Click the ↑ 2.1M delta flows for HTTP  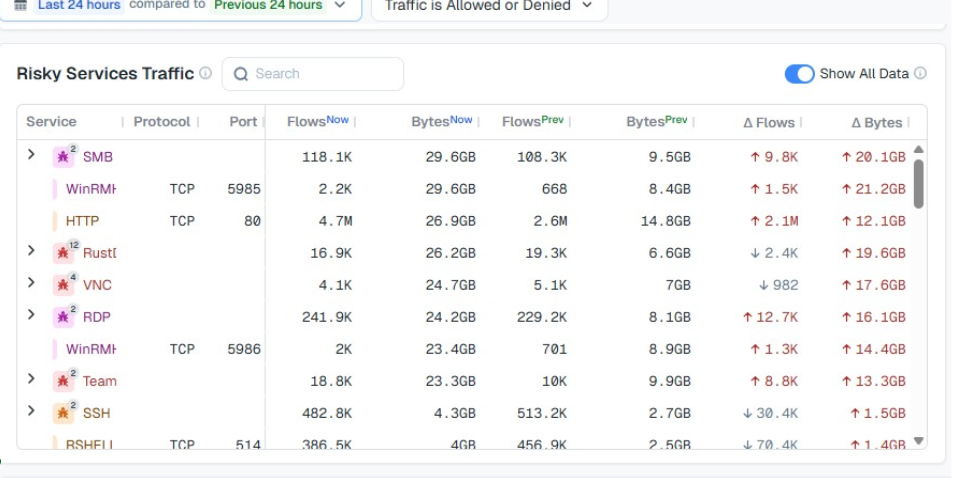774,221
